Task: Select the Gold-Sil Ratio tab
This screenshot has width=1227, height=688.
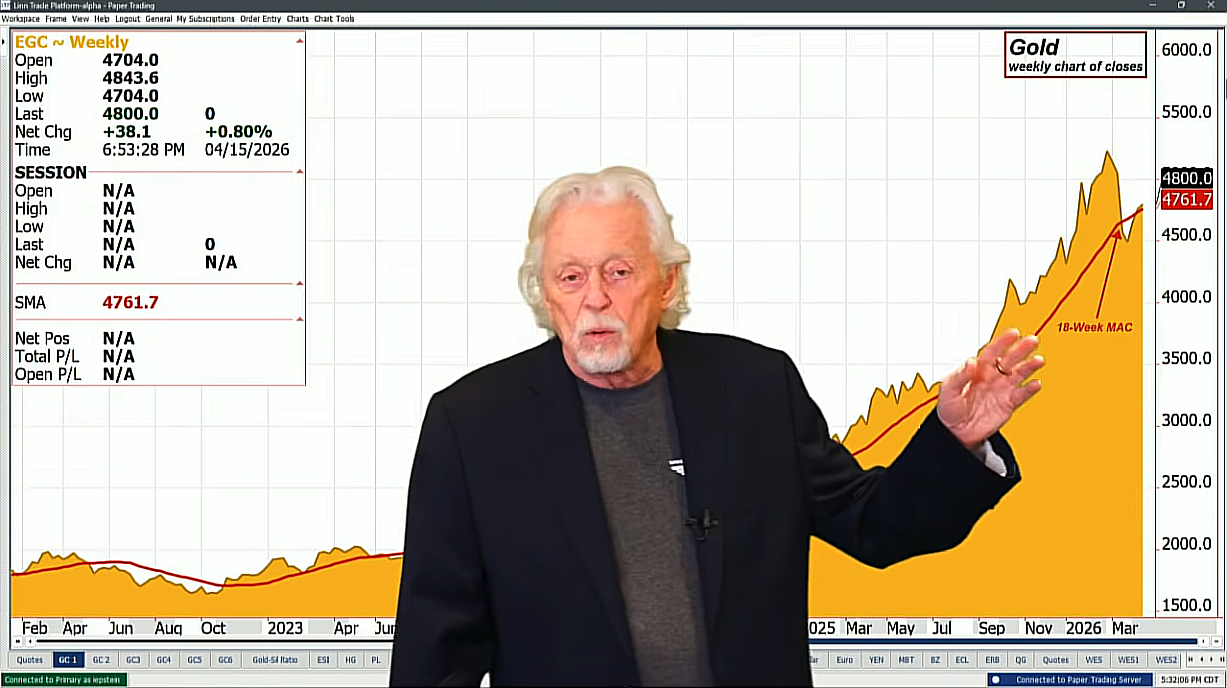Action: 274,660
